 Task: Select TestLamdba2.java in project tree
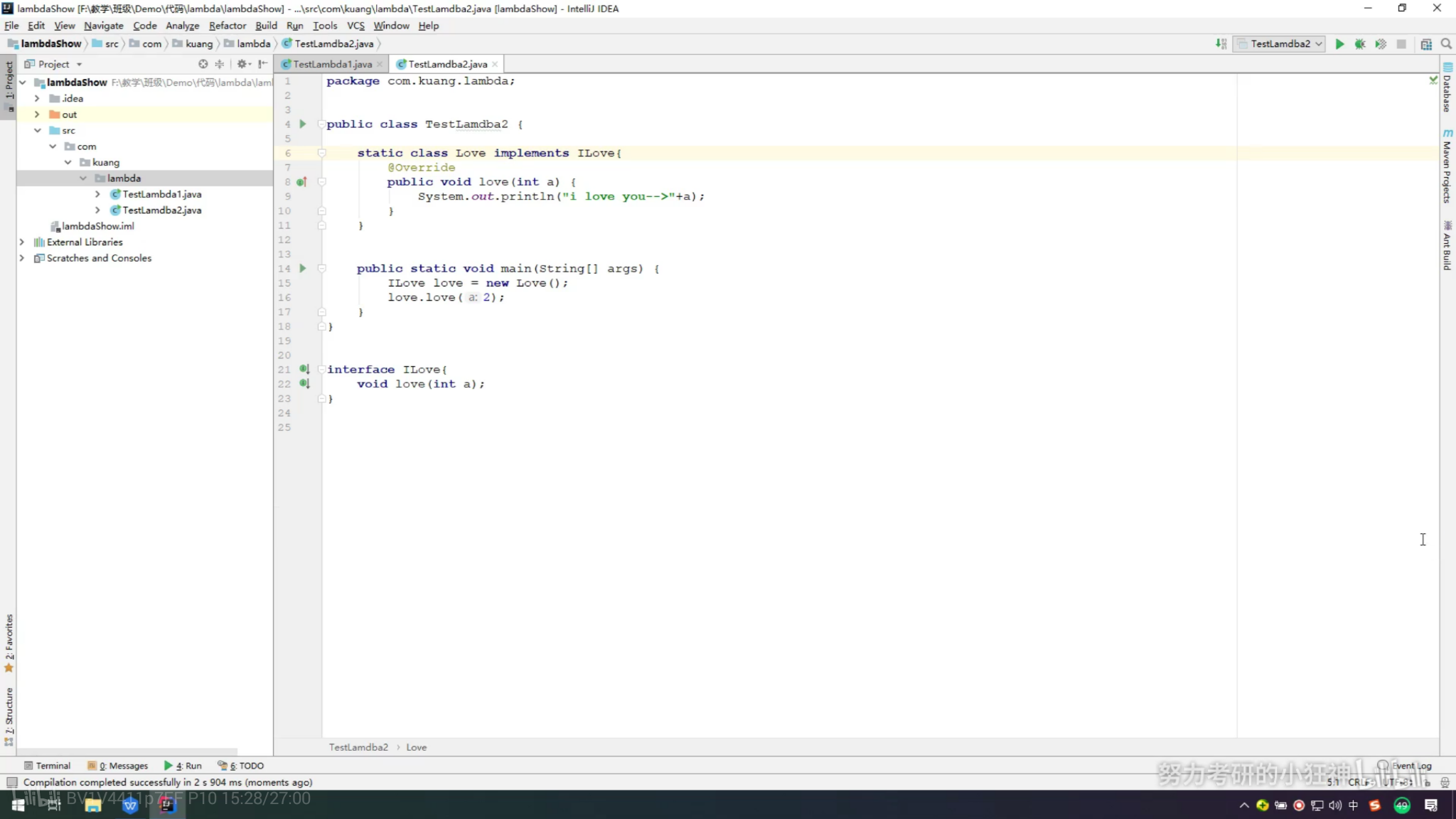coord(162,210)
